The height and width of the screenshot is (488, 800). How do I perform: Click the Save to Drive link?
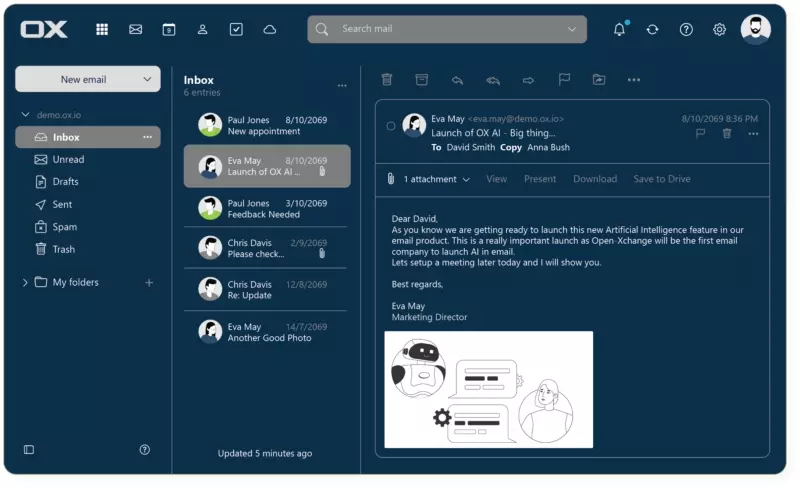click(661, 179)
